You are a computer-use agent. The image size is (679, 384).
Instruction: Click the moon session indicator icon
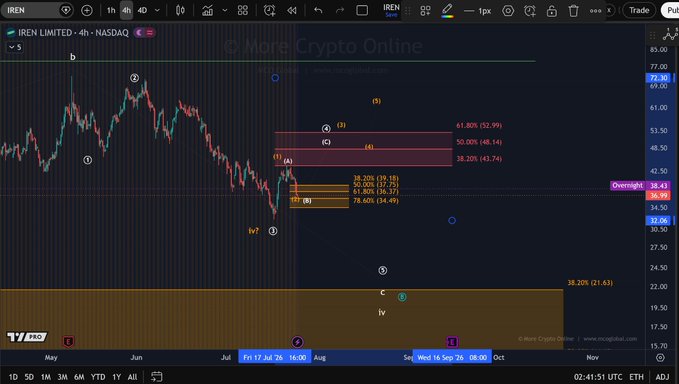click(x=139, y=32)
